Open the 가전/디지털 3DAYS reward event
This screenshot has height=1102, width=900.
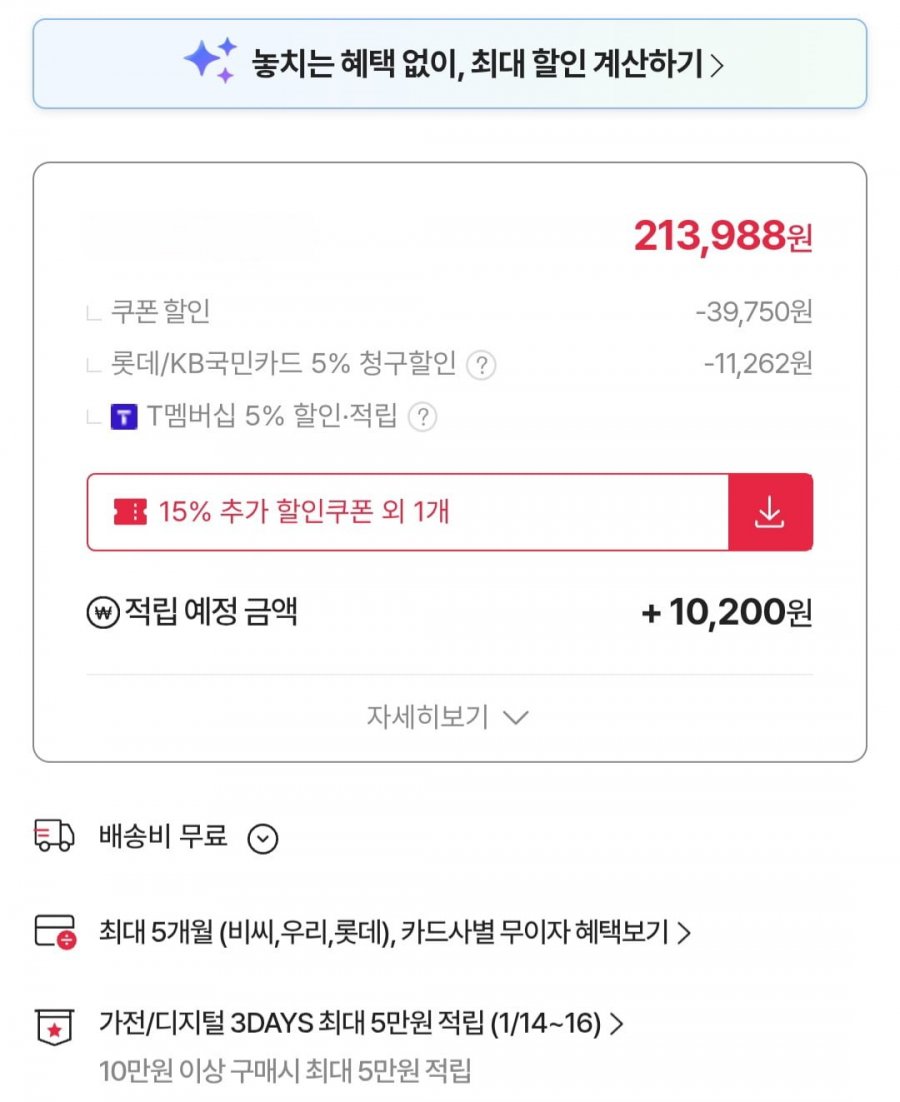point(361,1024)
